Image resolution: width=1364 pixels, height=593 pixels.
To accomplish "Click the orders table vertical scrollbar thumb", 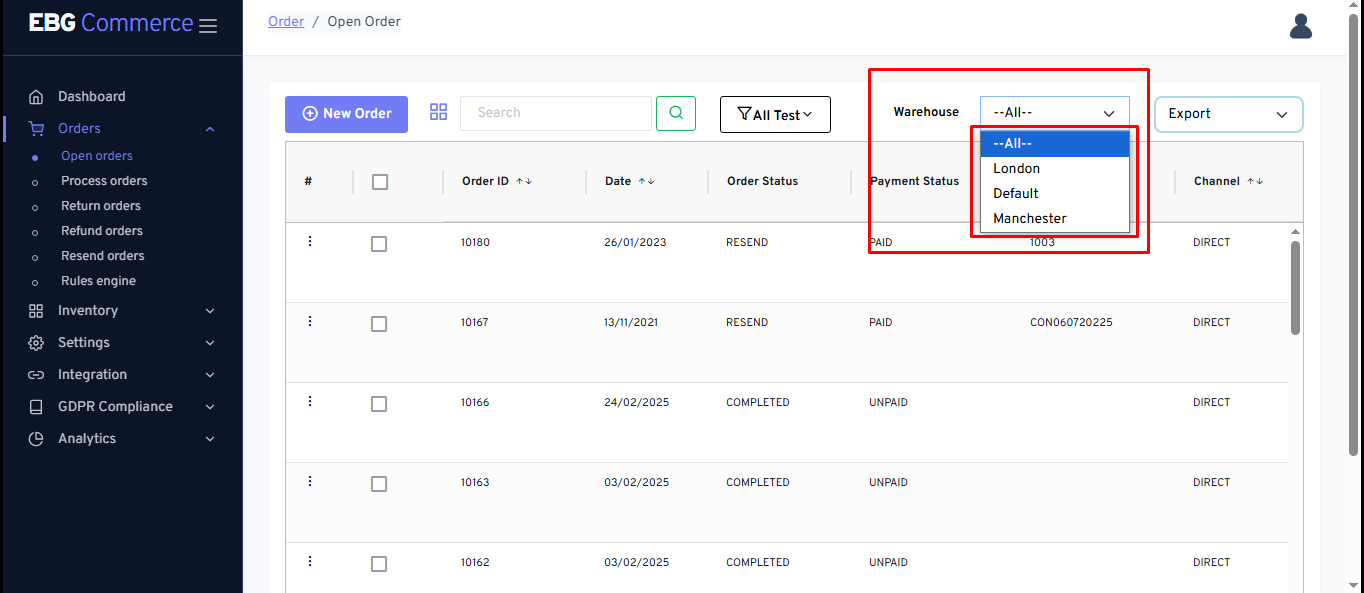I will (x=1295, y=287).
